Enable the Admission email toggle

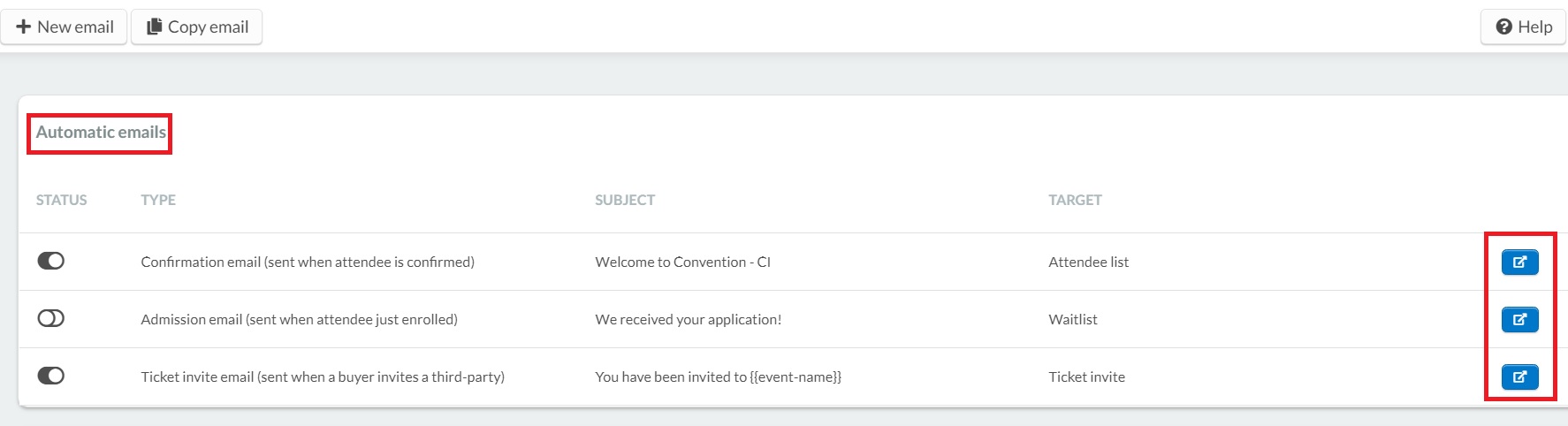51,318
